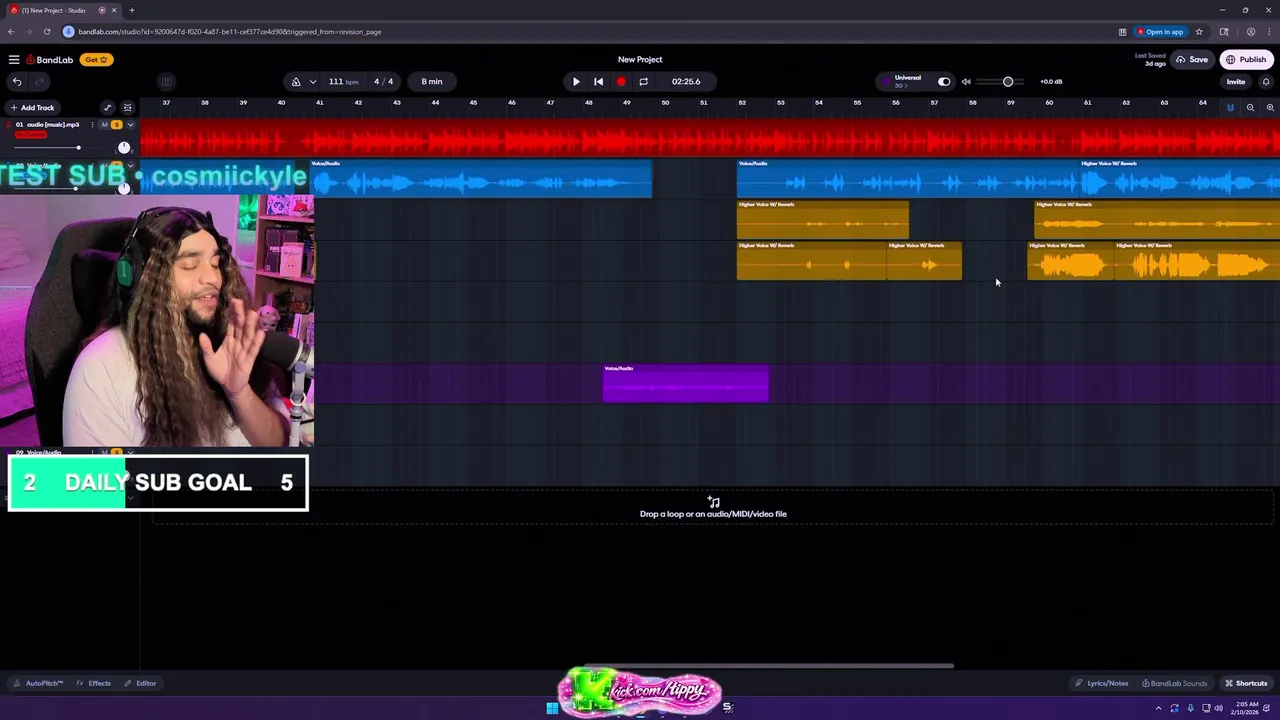
Task: Show keyboard Shortcuts
Action: tap(1246, 683)
